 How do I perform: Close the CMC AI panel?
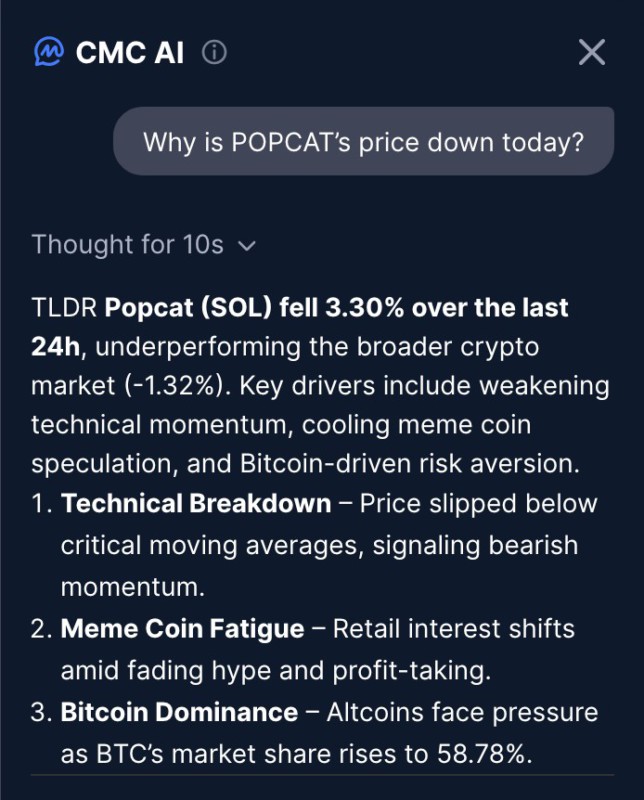coord(592,52)
